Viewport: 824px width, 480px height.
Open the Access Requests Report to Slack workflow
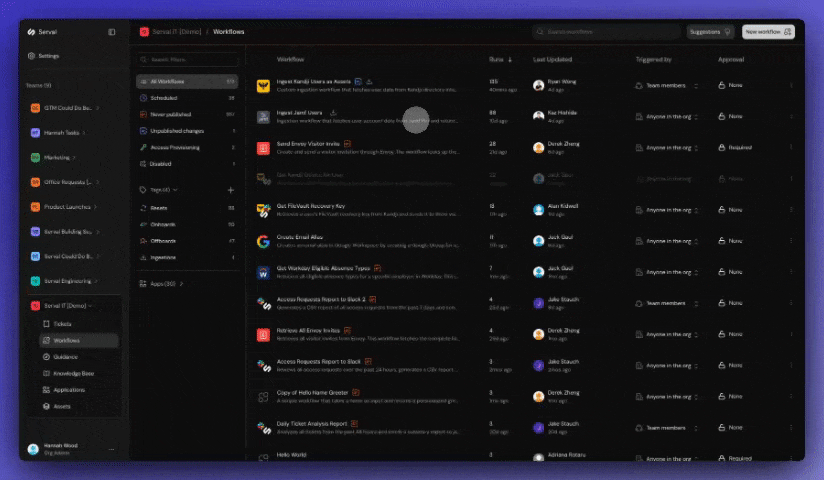coord(318,362)
